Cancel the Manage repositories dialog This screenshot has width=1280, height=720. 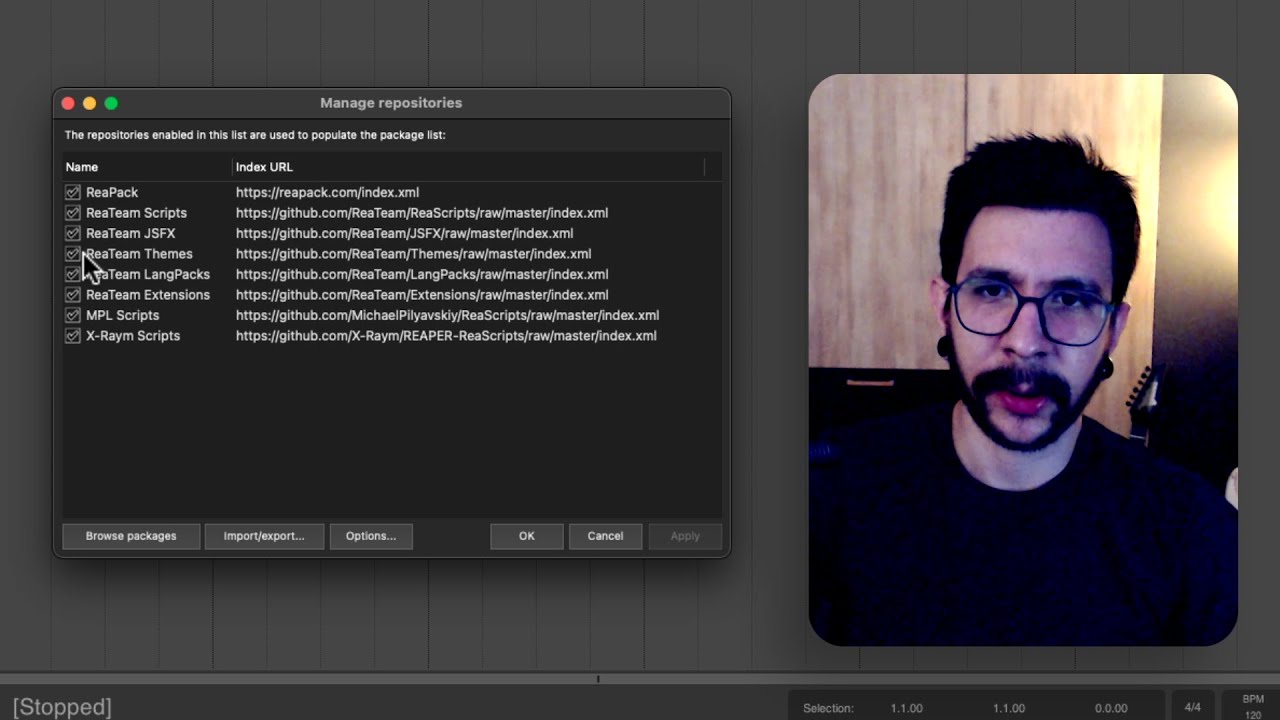point(605,536)
